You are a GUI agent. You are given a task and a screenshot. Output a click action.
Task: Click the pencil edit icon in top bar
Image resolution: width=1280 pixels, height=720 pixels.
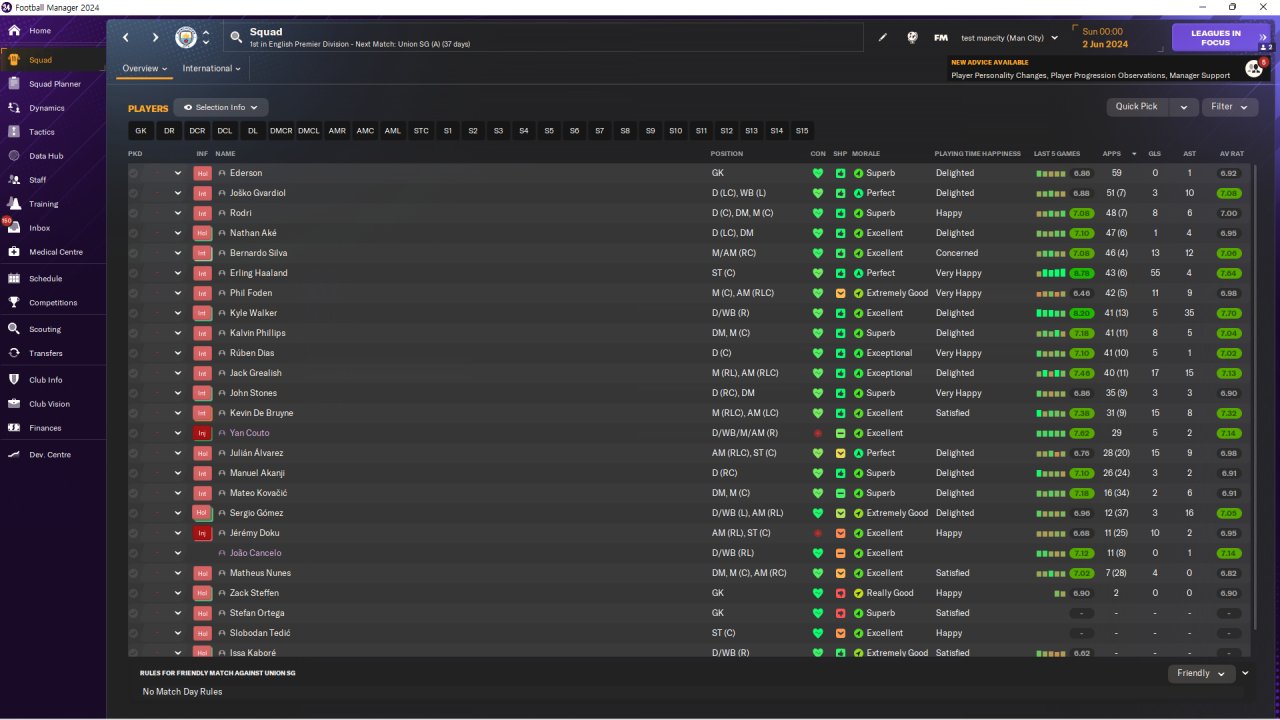(883, 38)
